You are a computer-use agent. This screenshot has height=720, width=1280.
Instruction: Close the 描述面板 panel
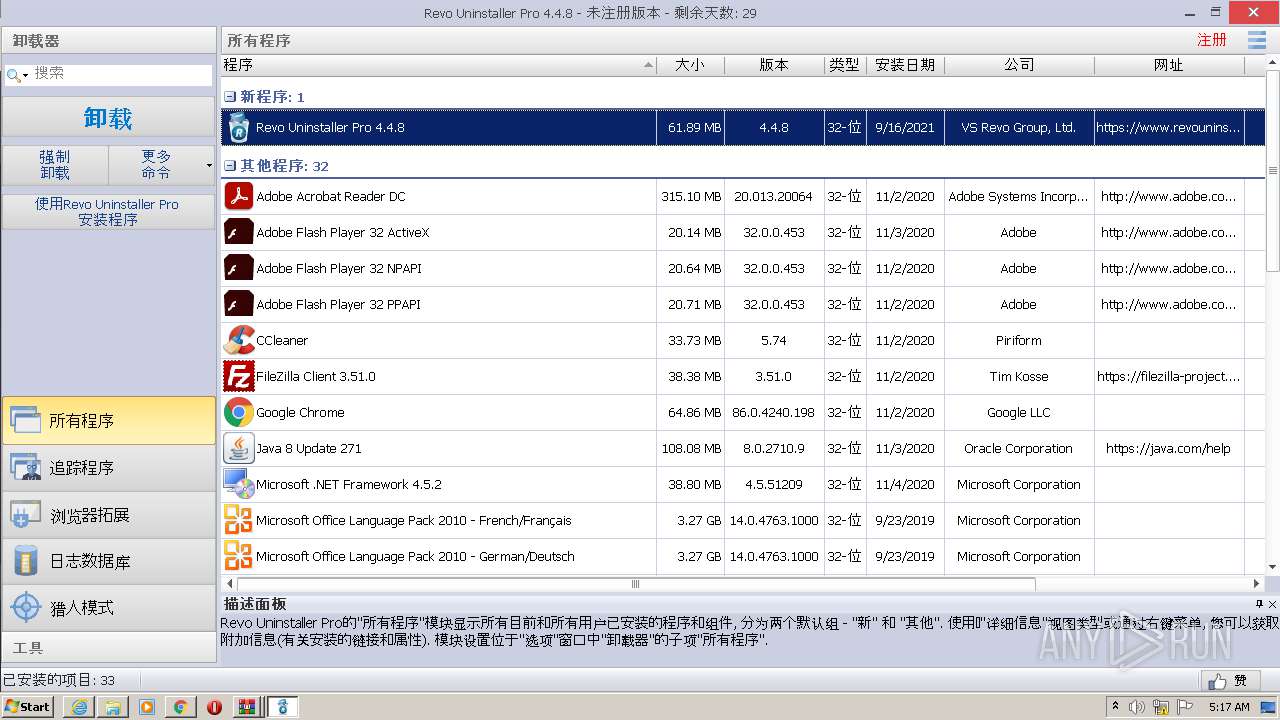click(x=1272, y=604)
